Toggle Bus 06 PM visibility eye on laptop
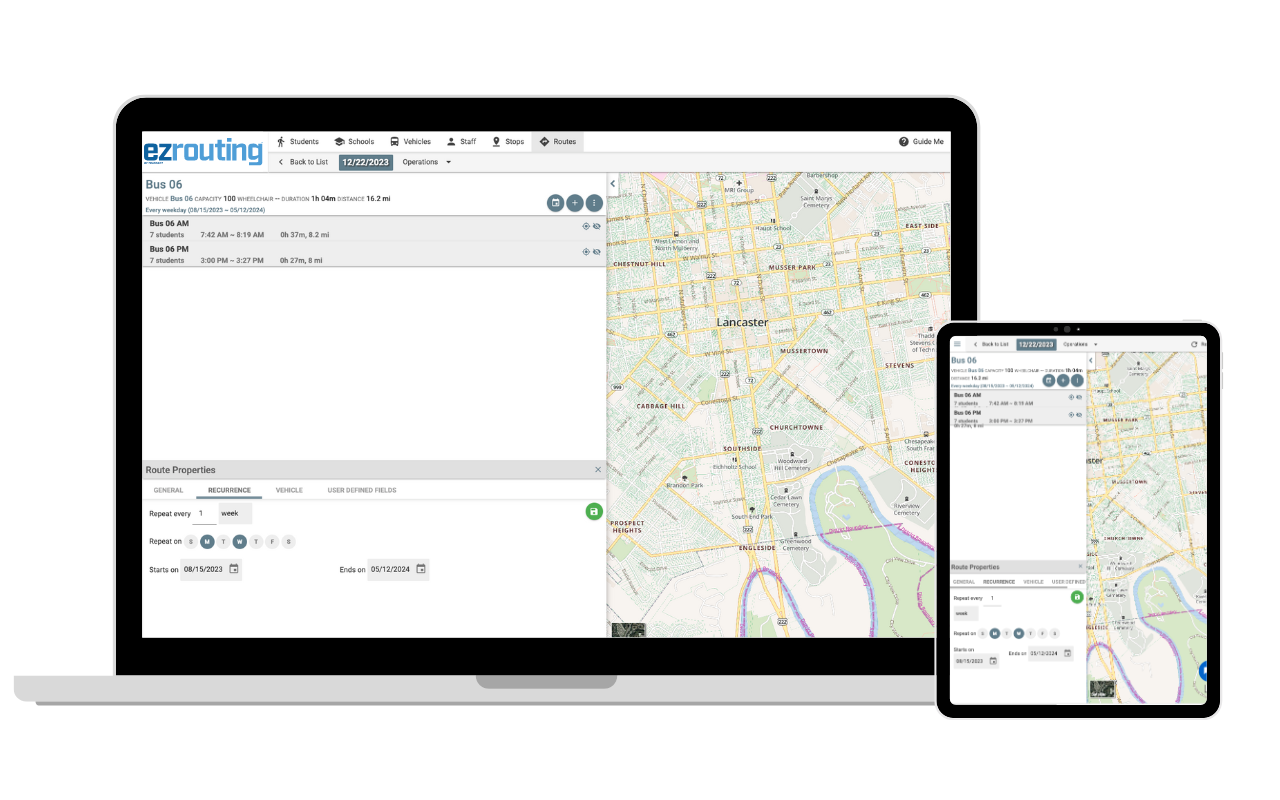Screen dimensions: 1280x800 597,252
